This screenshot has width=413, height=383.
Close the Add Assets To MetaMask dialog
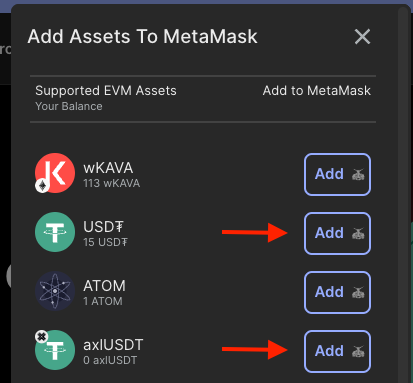click(362, 36)
